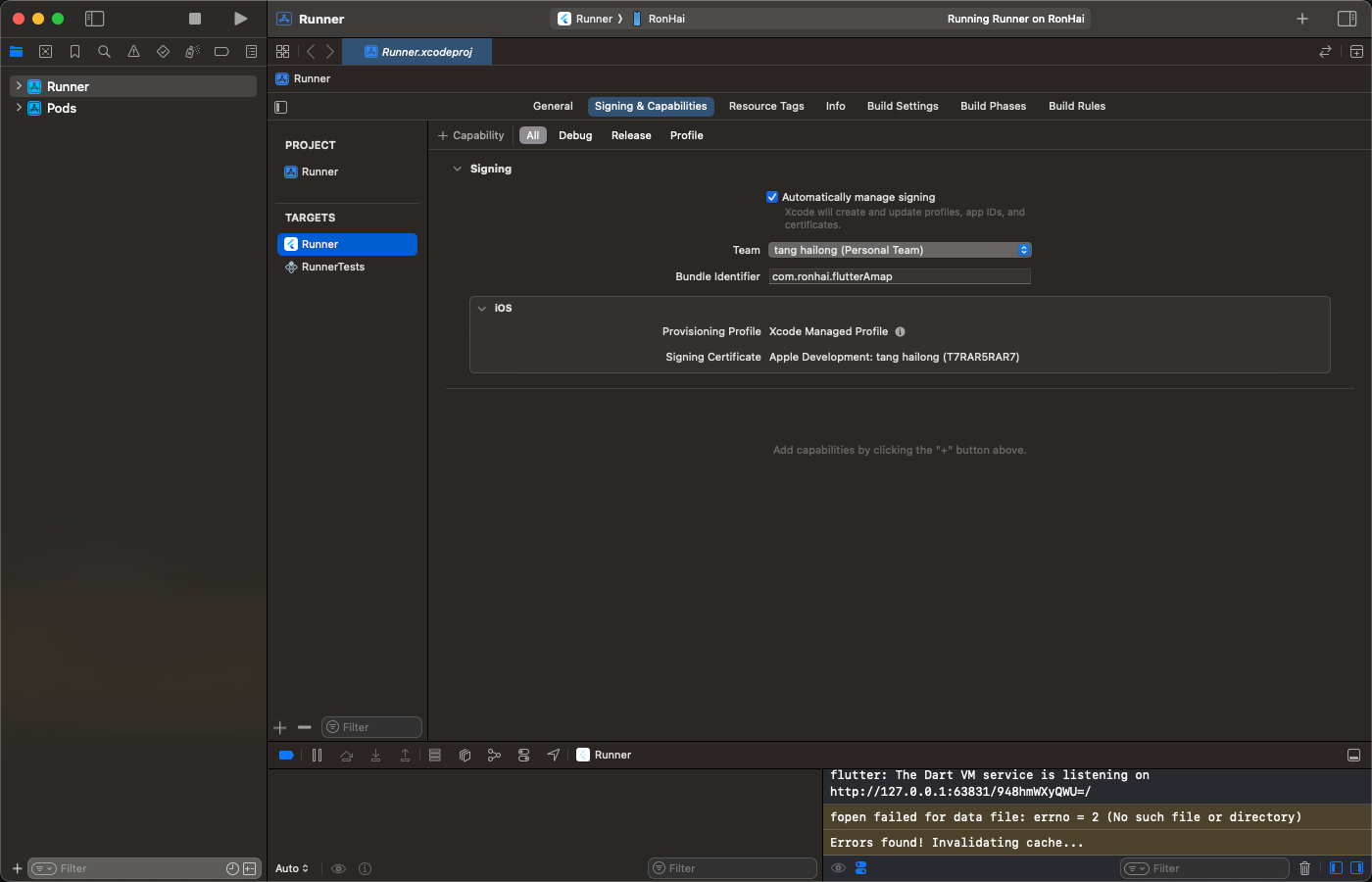The image size is (1372, 882).
Task: Add a new target with plus button
Action: (280, 727)
